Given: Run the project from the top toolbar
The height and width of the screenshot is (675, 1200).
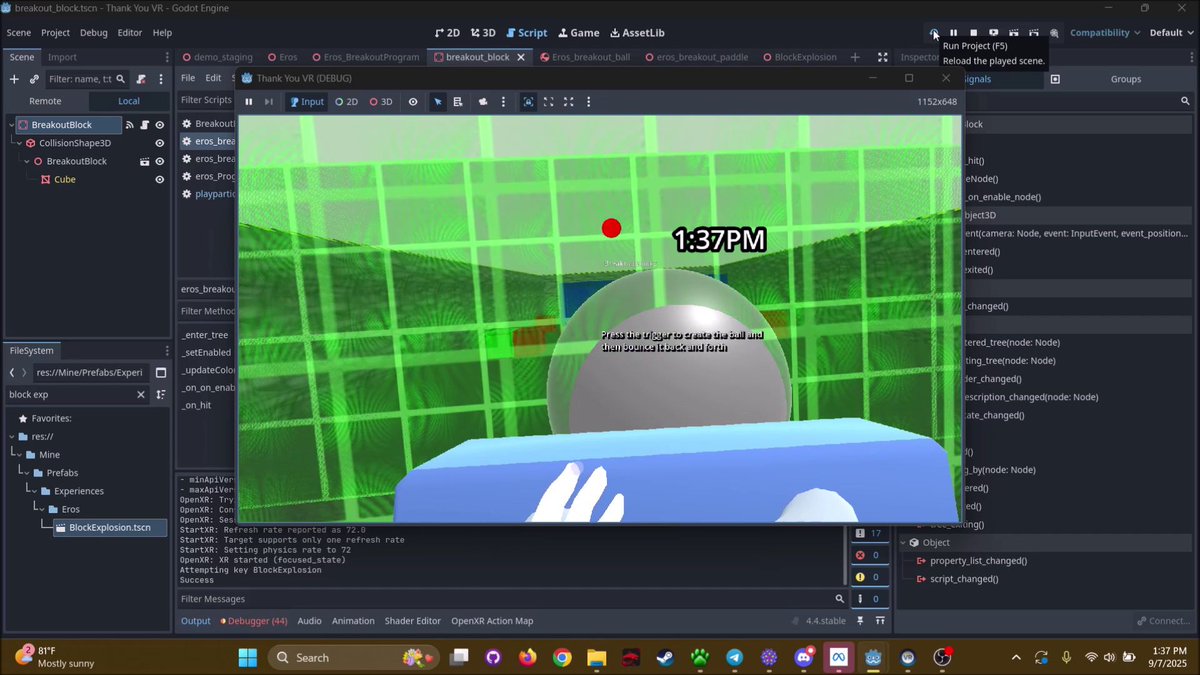Looking at the screenshot, I should click(934, 32).
